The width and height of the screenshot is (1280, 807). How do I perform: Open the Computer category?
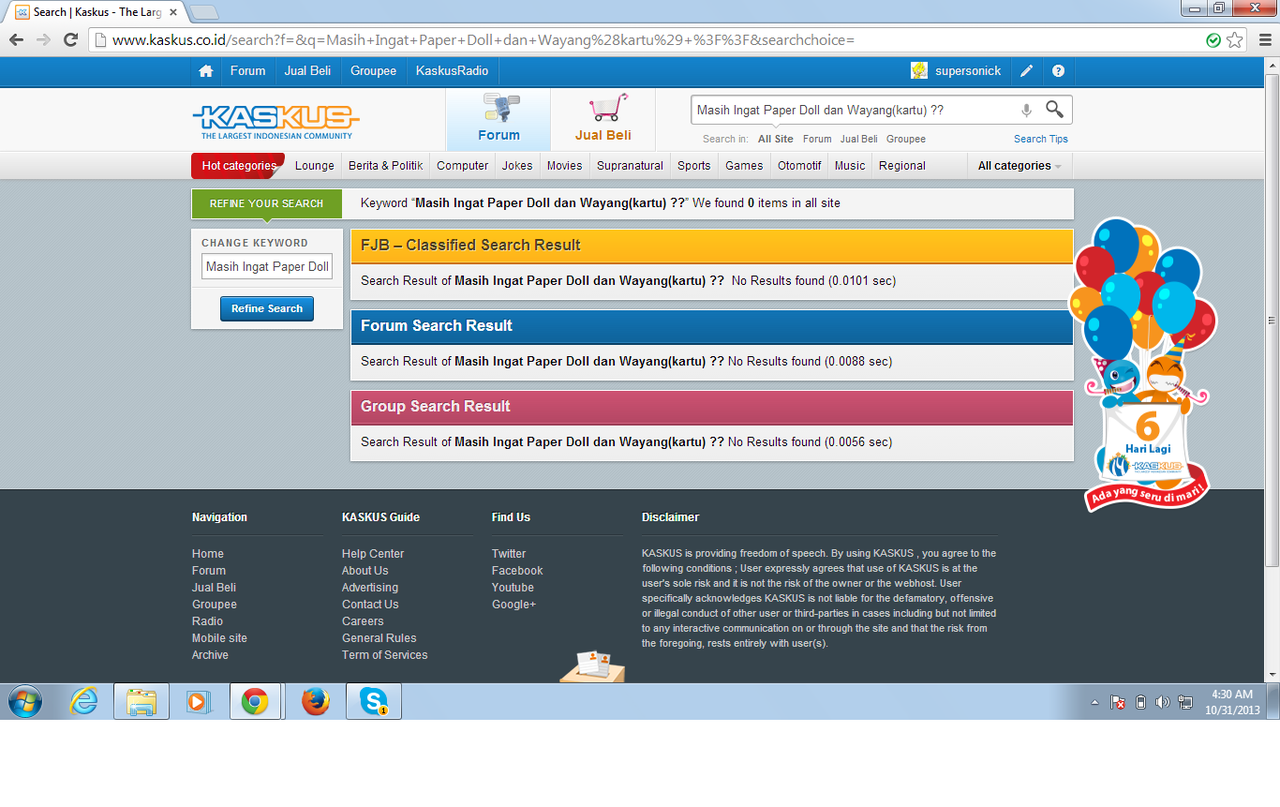(463, 166)
